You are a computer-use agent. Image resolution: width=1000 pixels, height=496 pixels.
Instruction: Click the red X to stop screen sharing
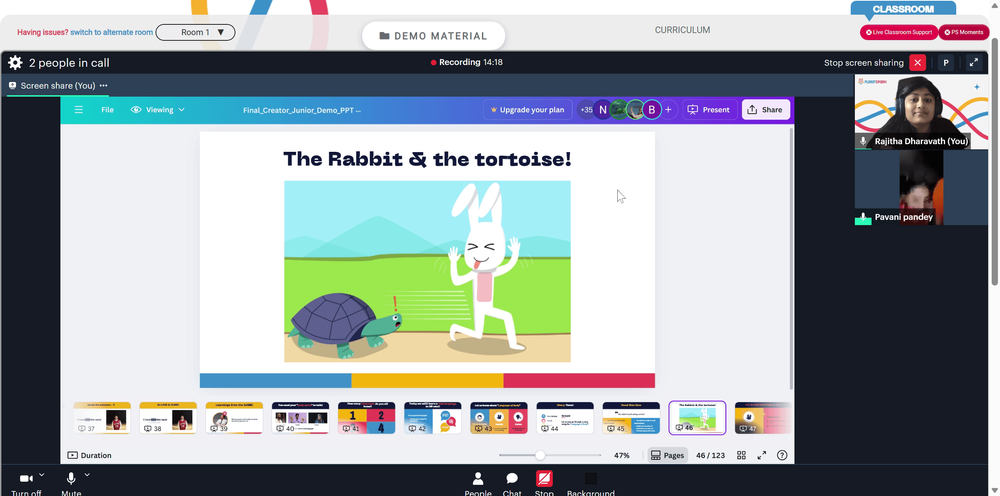coord(917,62)
